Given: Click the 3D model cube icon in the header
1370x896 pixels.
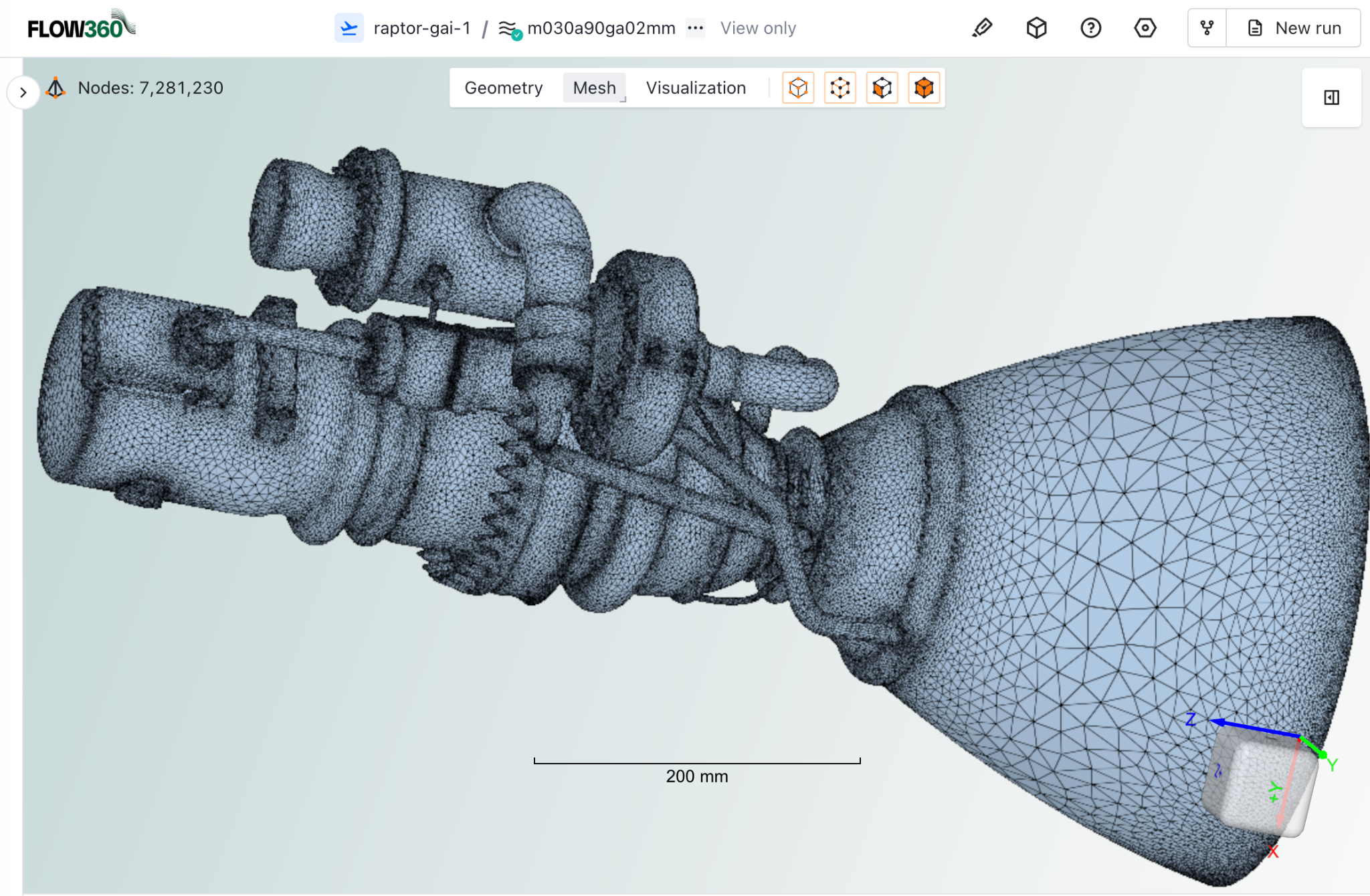Looking at the screenshot, I should [x=1036, y=27].
